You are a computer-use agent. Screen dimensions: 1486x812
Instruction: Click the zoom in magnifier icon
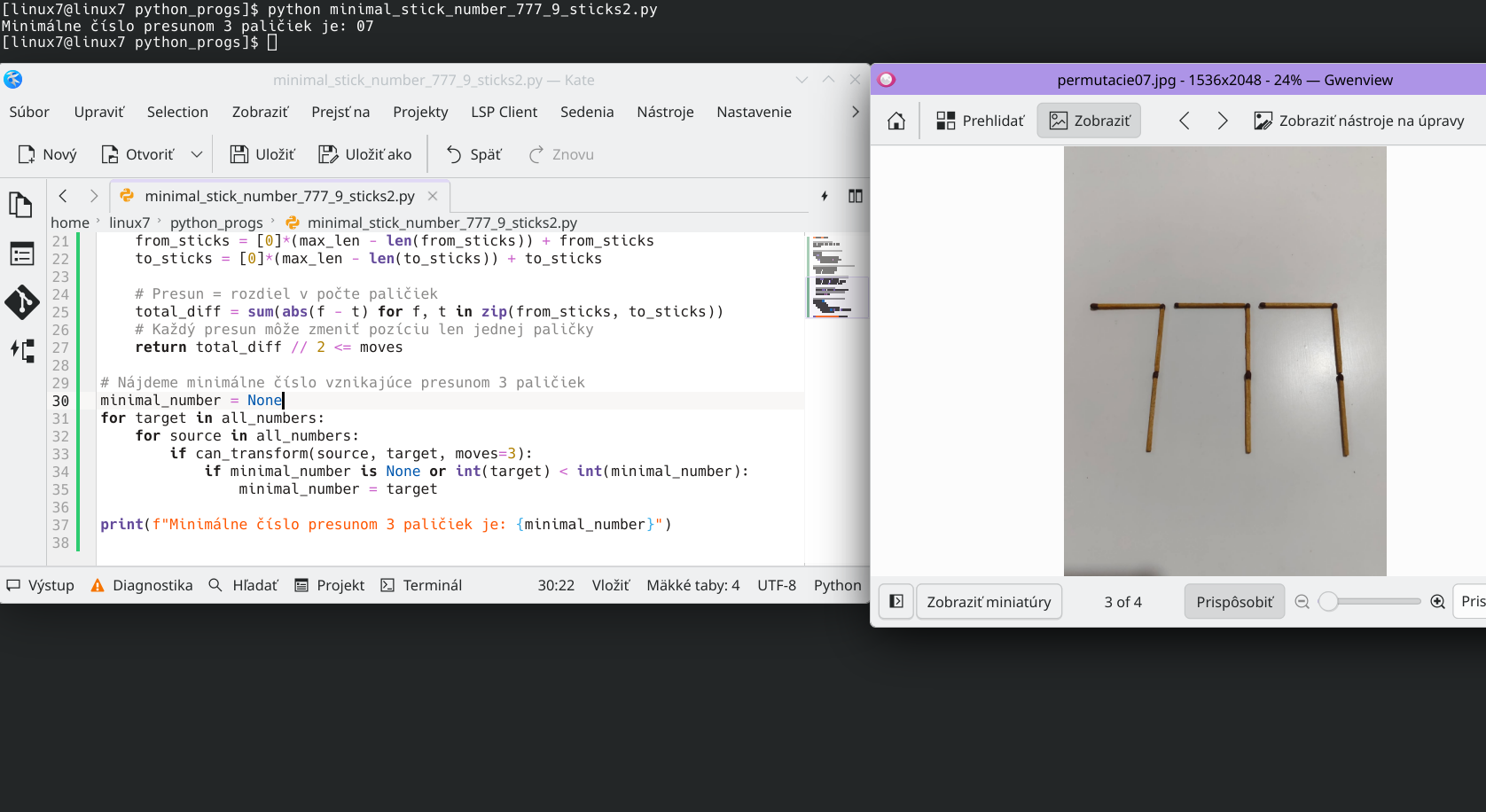[x=1437, y=602]
